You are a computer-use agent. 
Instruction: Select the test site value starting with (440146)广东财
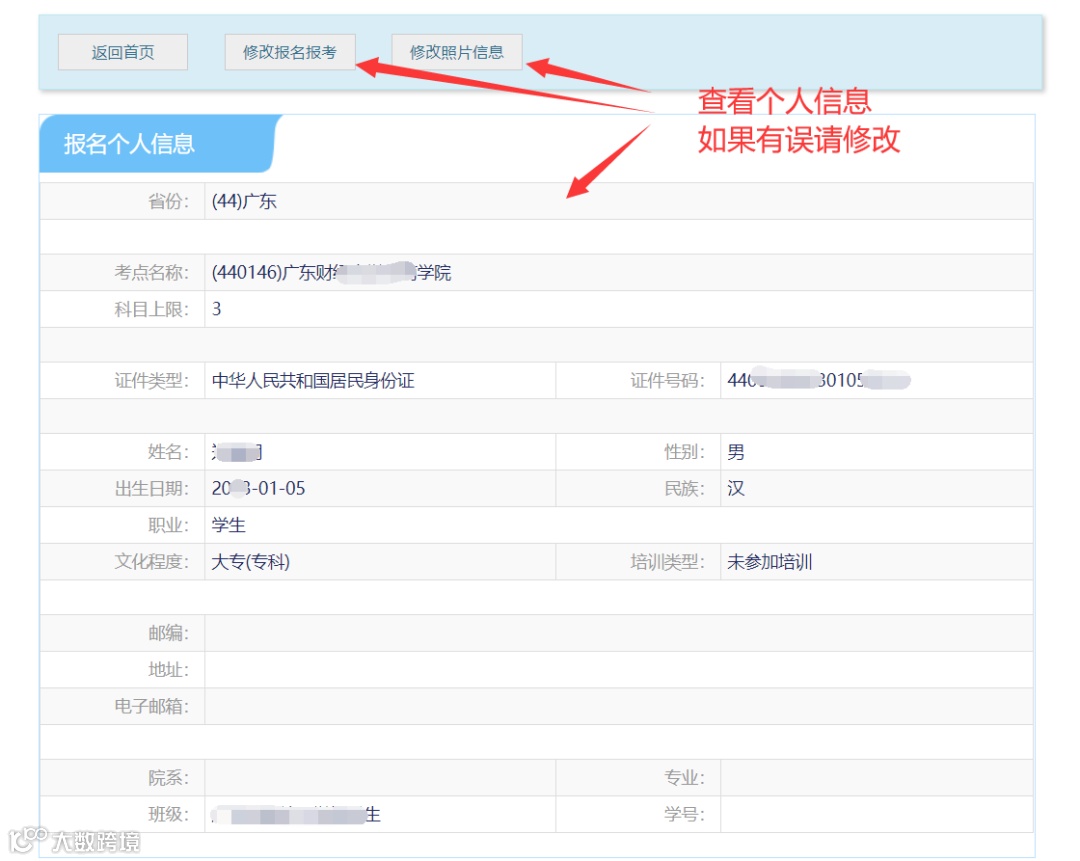(x=331, y=273)
